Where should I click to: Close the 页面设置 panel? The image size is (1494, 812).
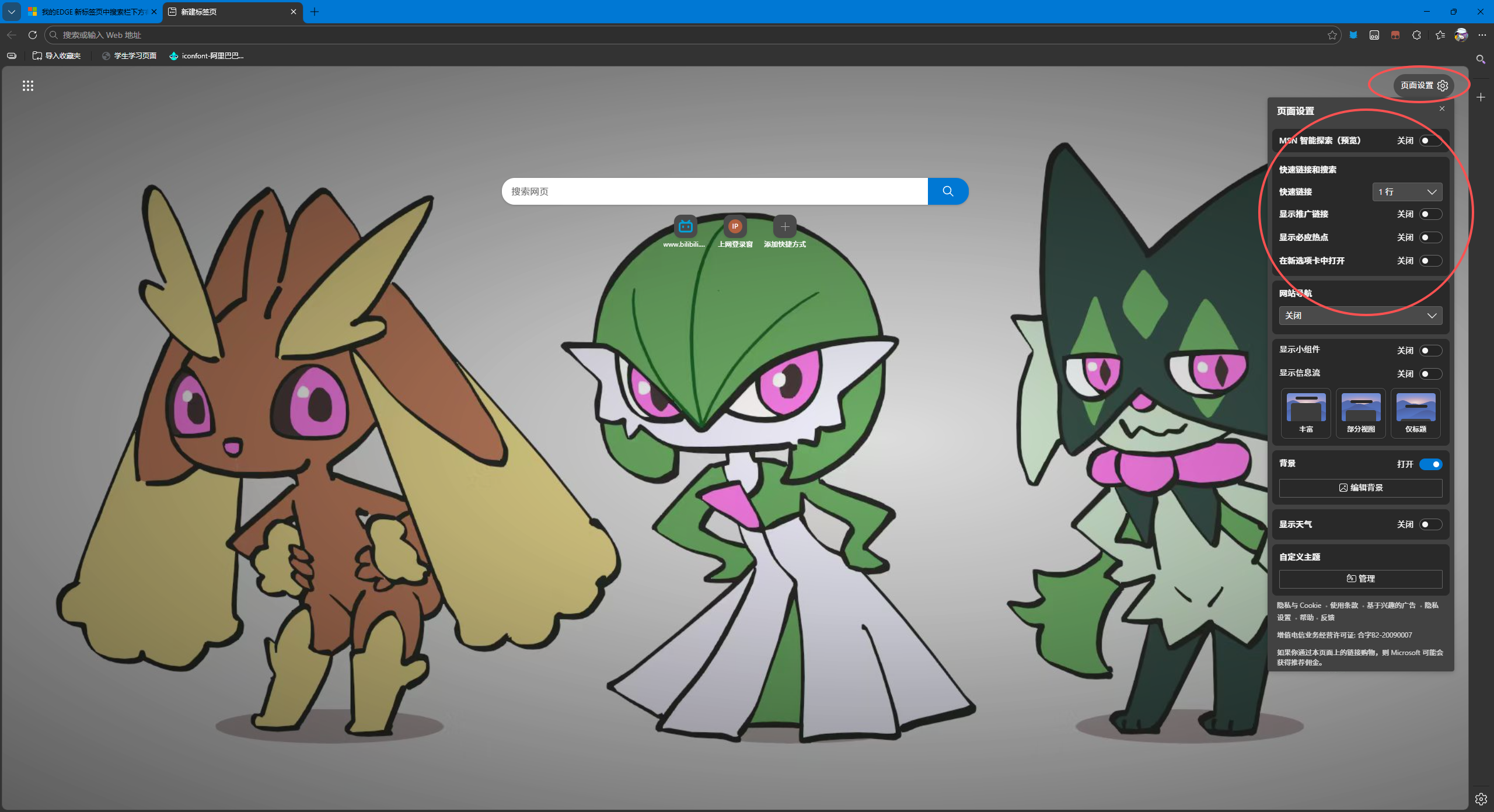[1442, 109]
